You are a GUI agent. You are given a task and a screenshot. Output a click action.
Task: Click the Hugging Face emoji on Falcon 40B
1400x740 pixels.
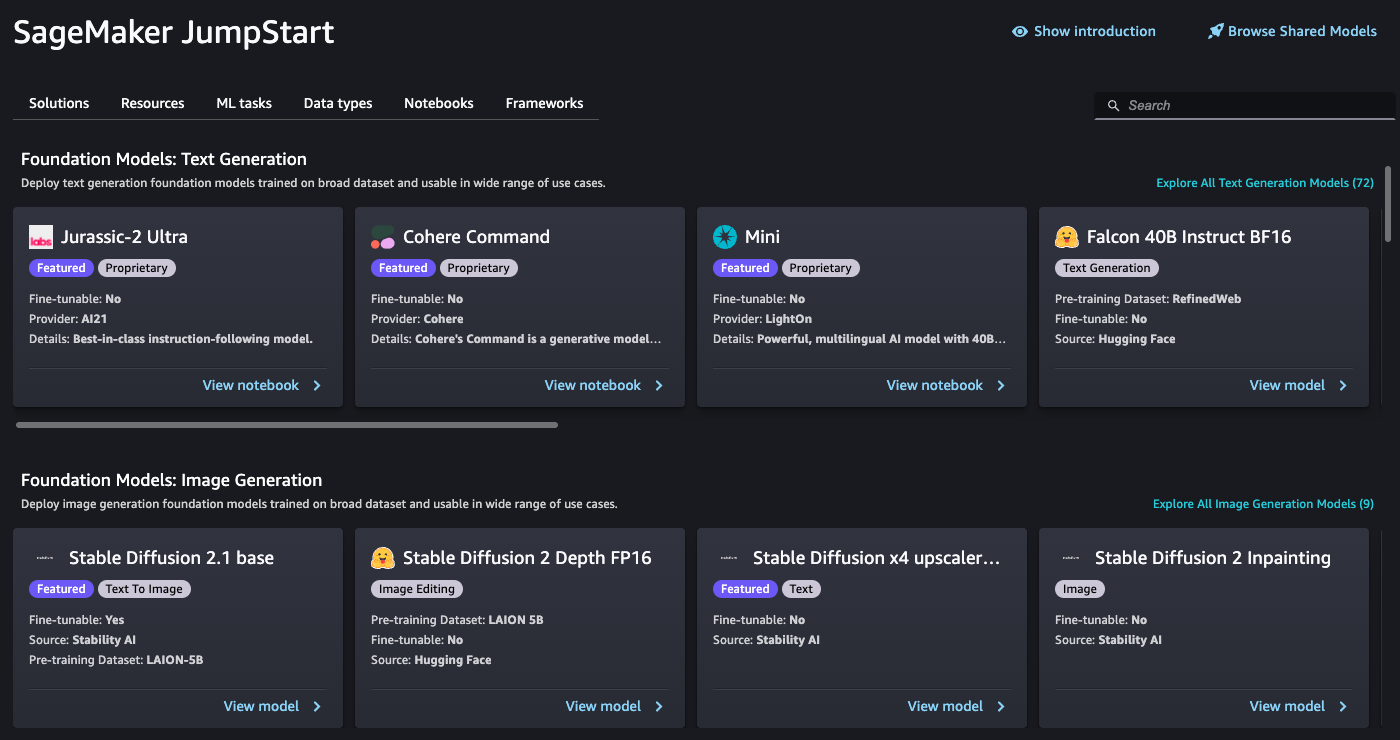(1067, 237)
